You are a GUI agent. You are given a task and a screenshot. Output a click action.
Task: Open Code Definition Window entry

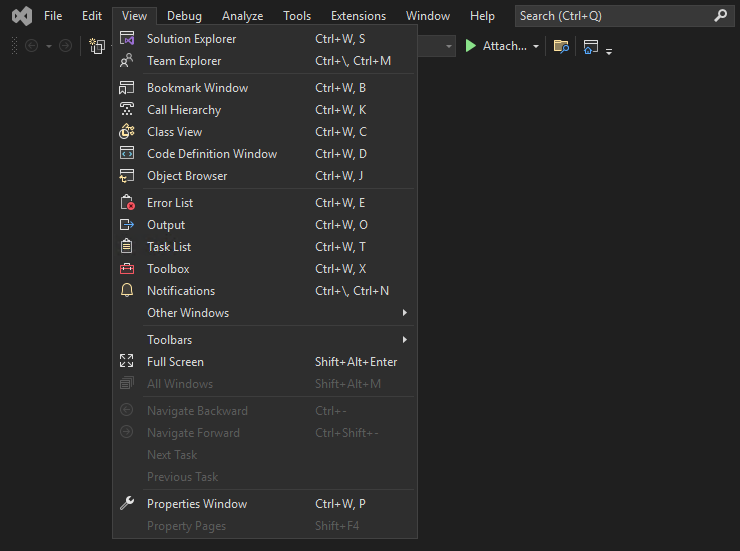(265, 154)
